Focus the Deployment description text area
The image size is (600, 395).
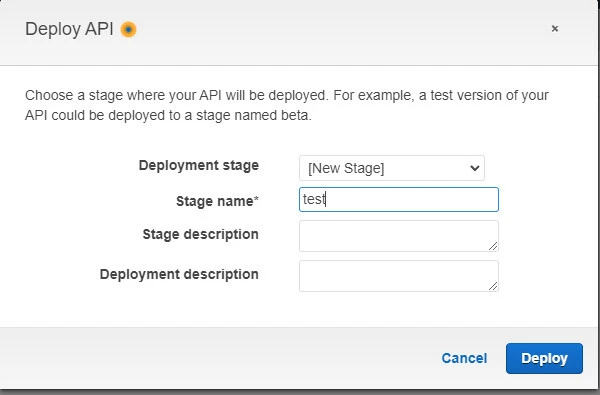click(x=399, y=276)
